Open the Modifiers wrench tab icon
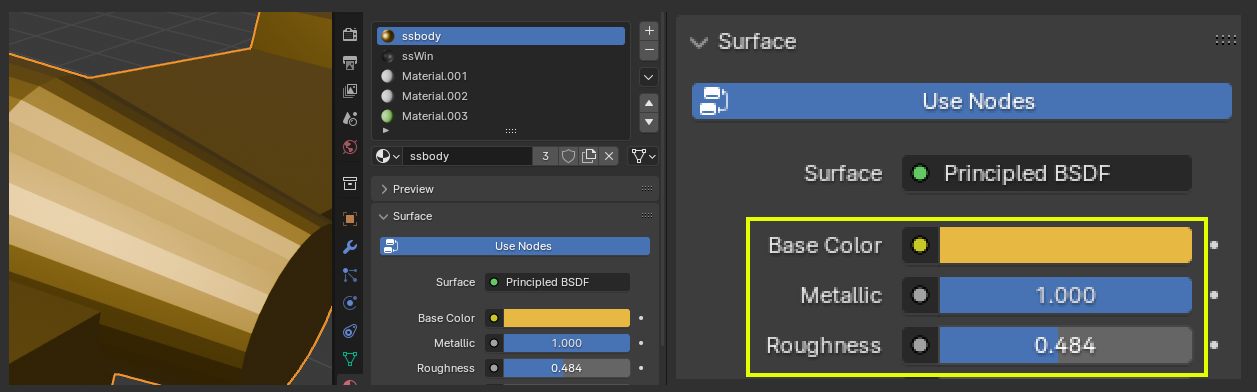The width and height of the screenshot is (1257, 392). (x=350, y=247)
